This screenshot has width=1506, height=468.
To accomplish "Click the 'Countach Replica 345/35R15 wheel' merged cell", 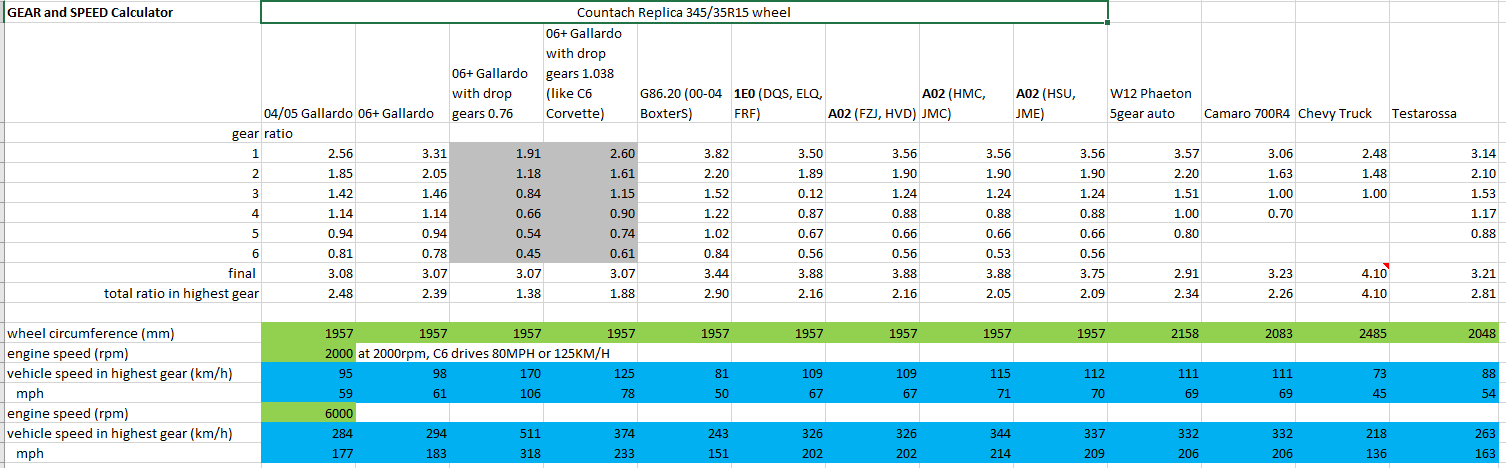I will click(684, 13).
